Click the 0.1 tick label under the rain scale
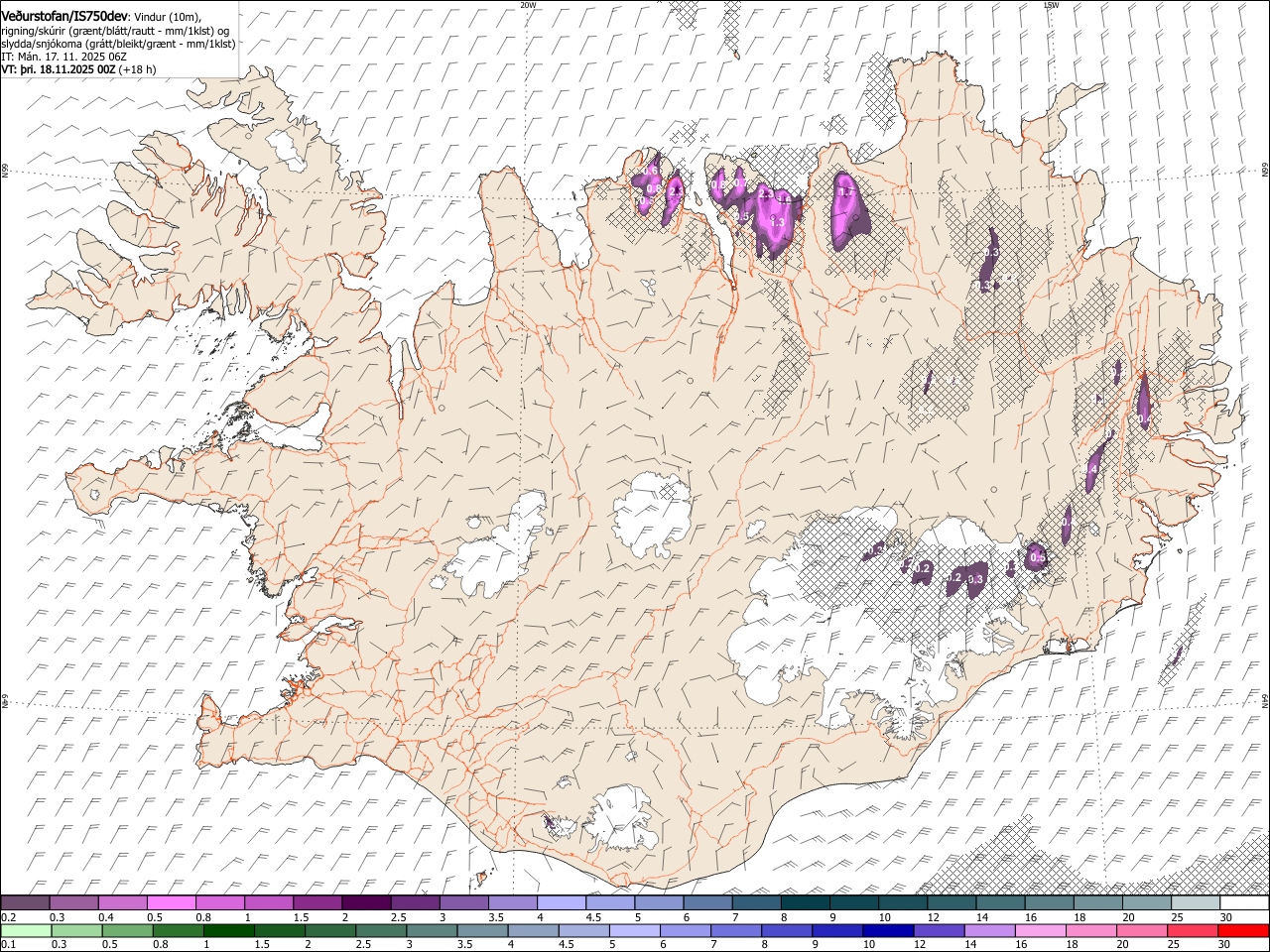The height and width of the screenshot is (952, 1270). coord(8,945)
